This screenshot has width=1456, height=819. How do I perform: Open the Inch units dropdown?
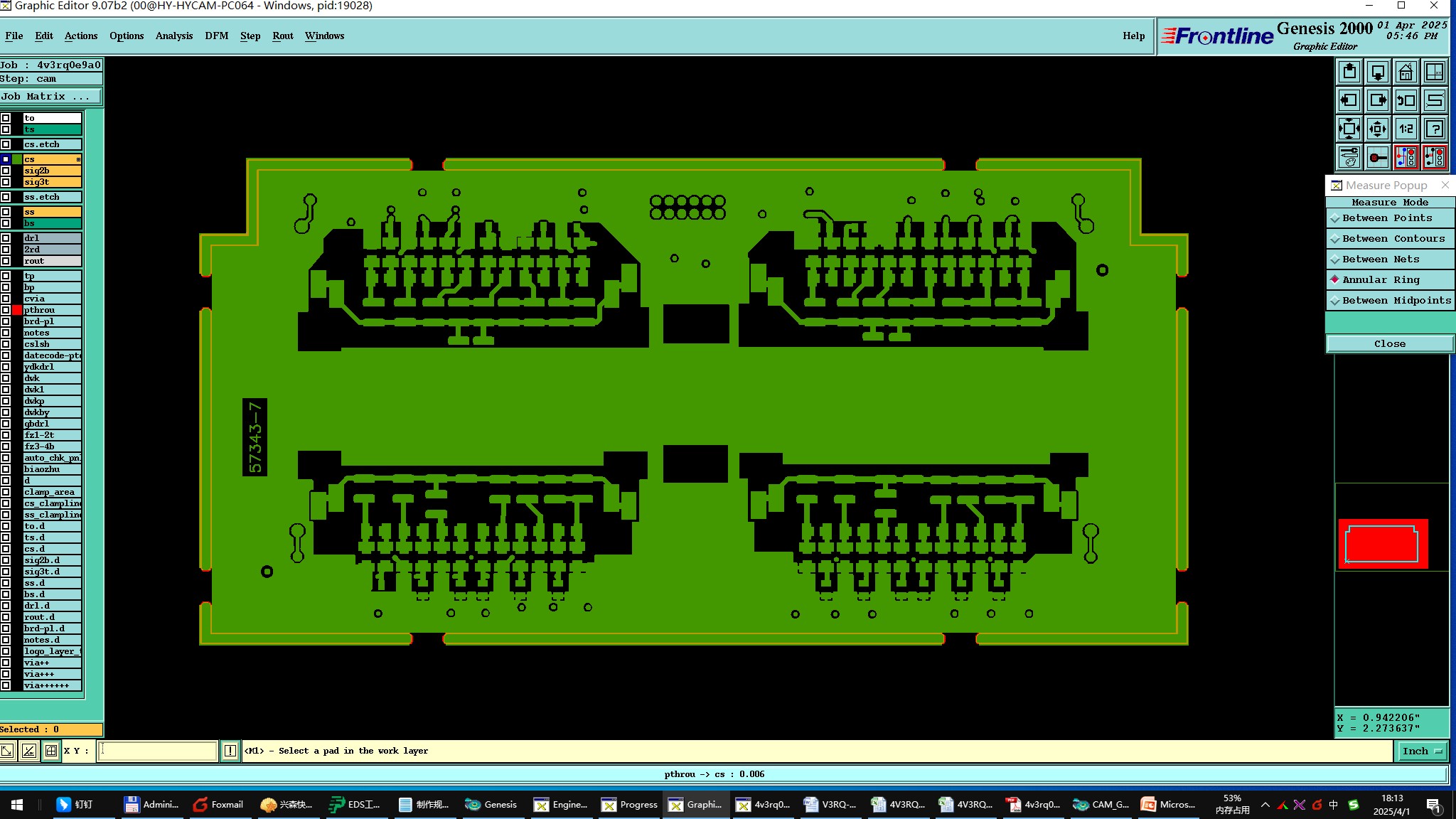pyautogui.click(x=1422, y=751)
